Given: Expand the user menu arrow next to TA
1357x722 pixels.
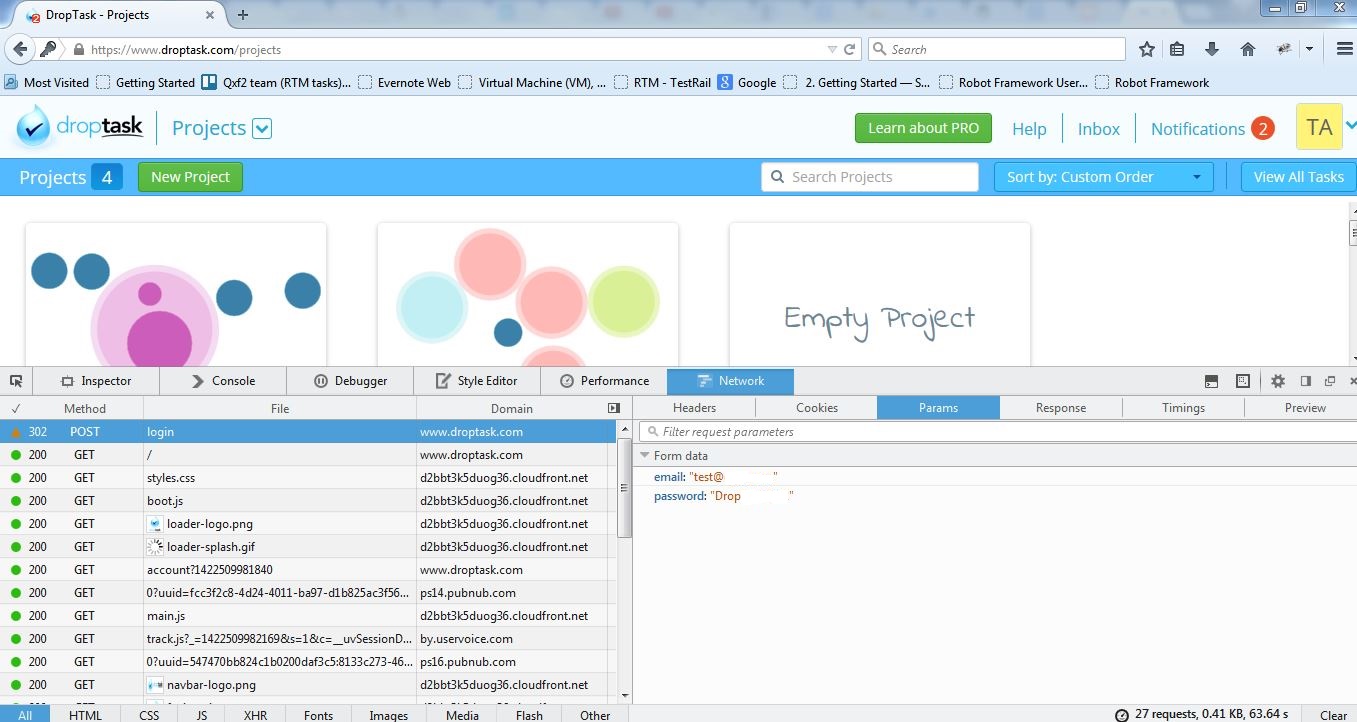Looking at the screenshot, I should pyautogui.click(x=1350, y=126).
